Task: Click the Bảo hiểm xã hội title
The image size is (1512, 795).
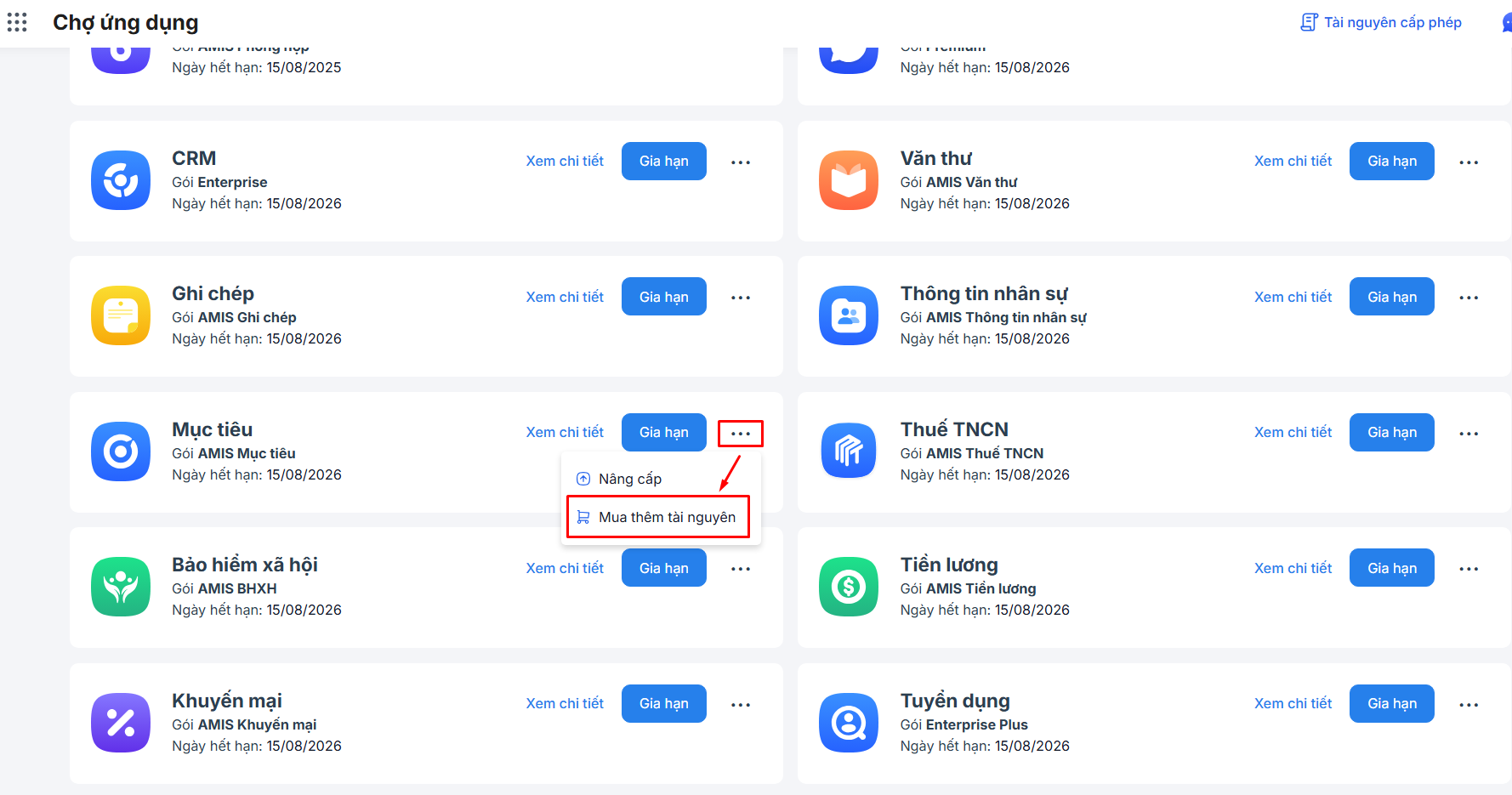Action: [x=245, y=565]
